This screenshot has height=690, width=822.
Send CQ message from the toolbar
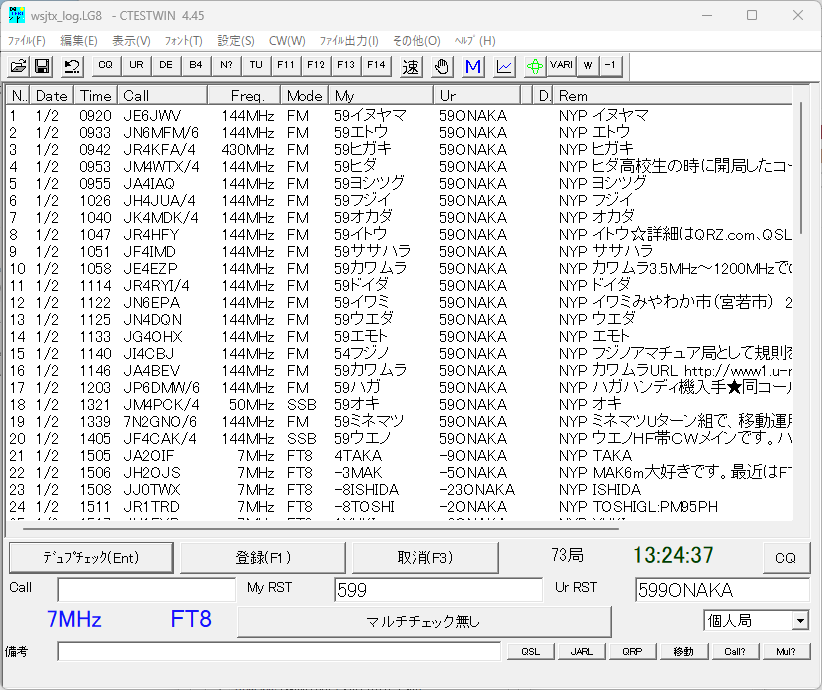105,66
